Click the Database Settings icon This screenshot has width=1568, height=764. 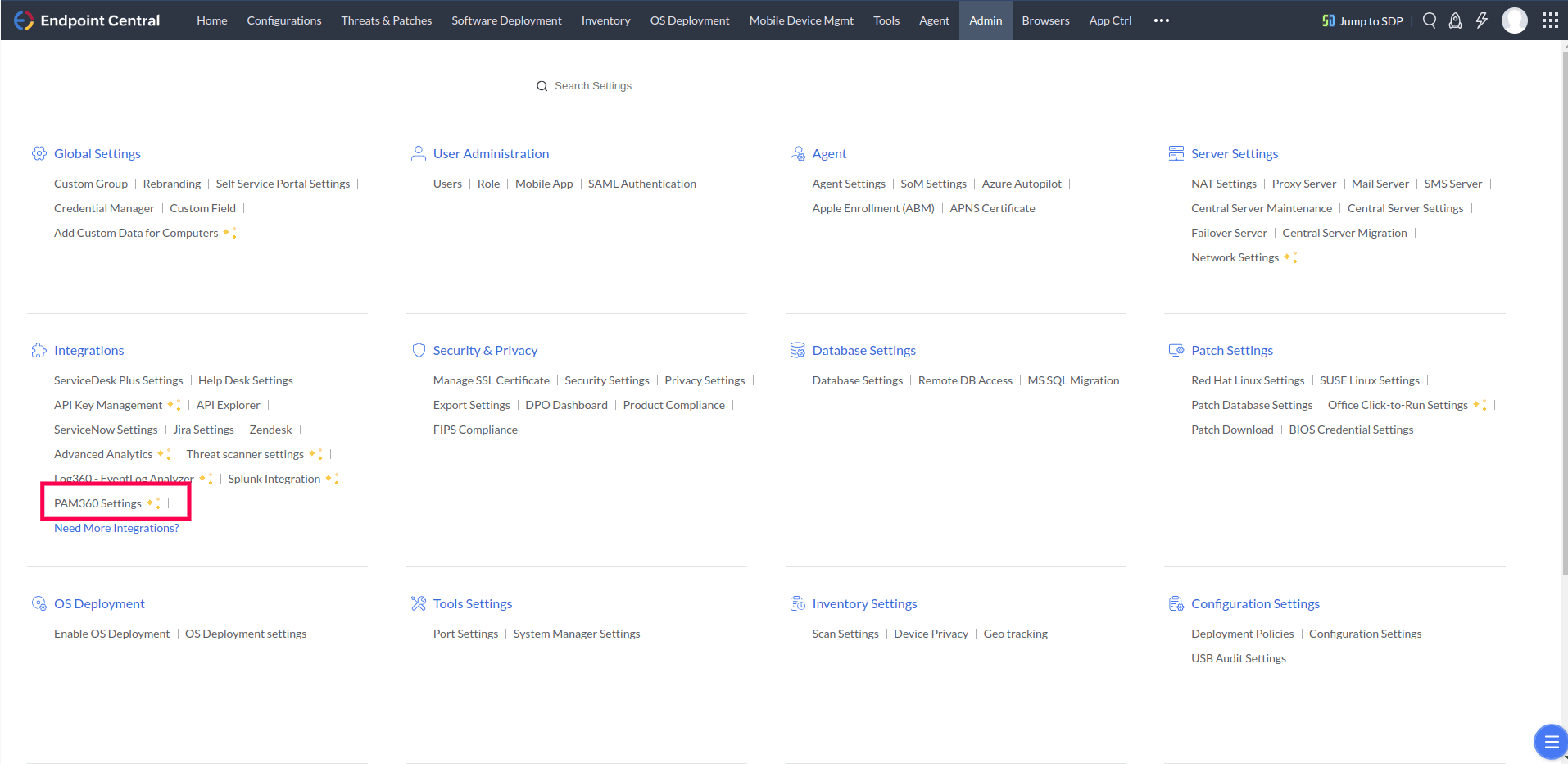click(x=798, y=350)
